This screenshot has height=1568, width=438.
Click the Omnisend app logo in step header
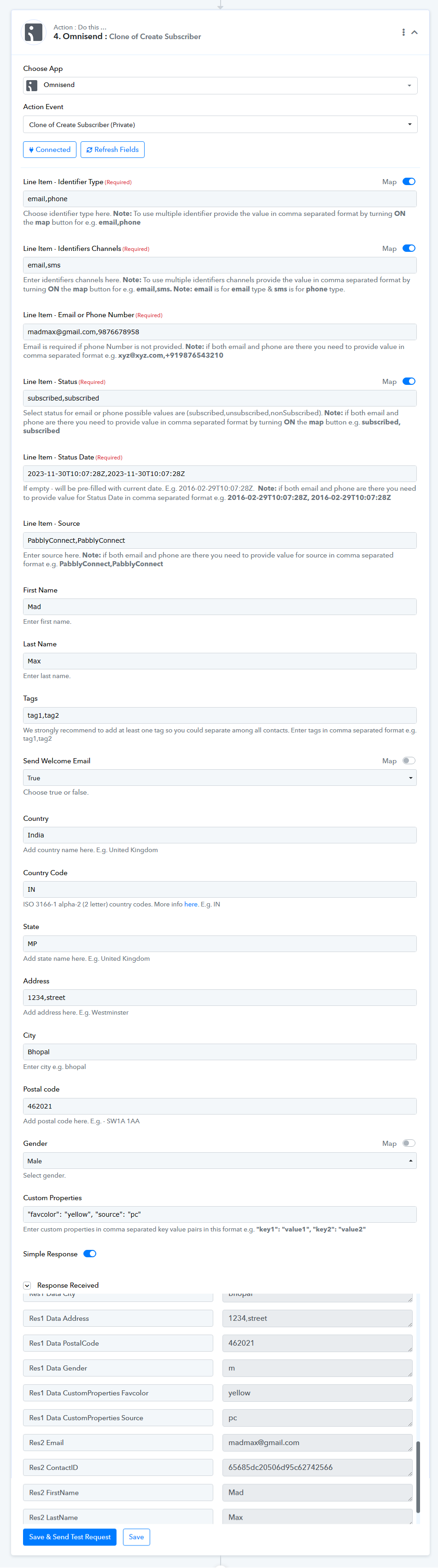click(x=34, y=32)
